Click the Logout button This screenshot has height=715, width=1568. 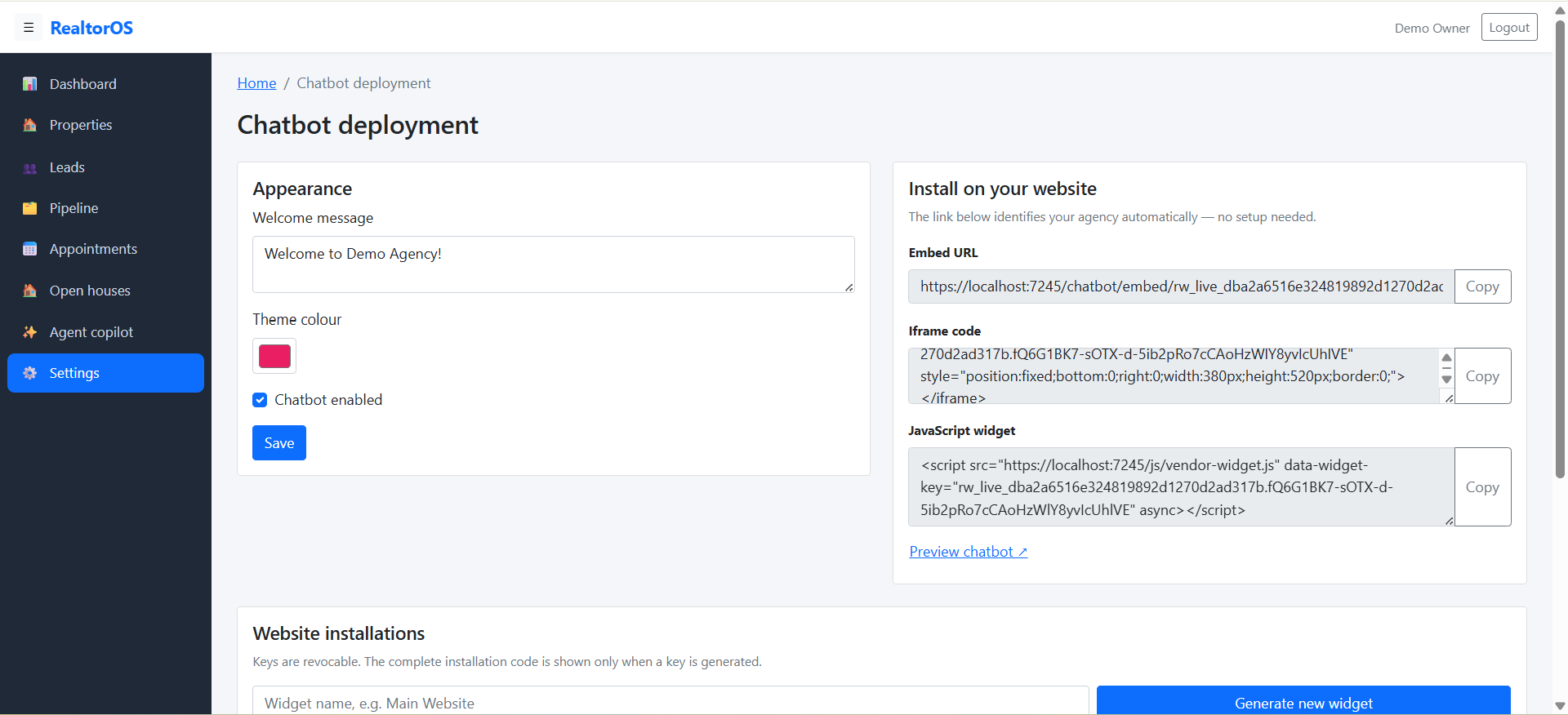1509,27
